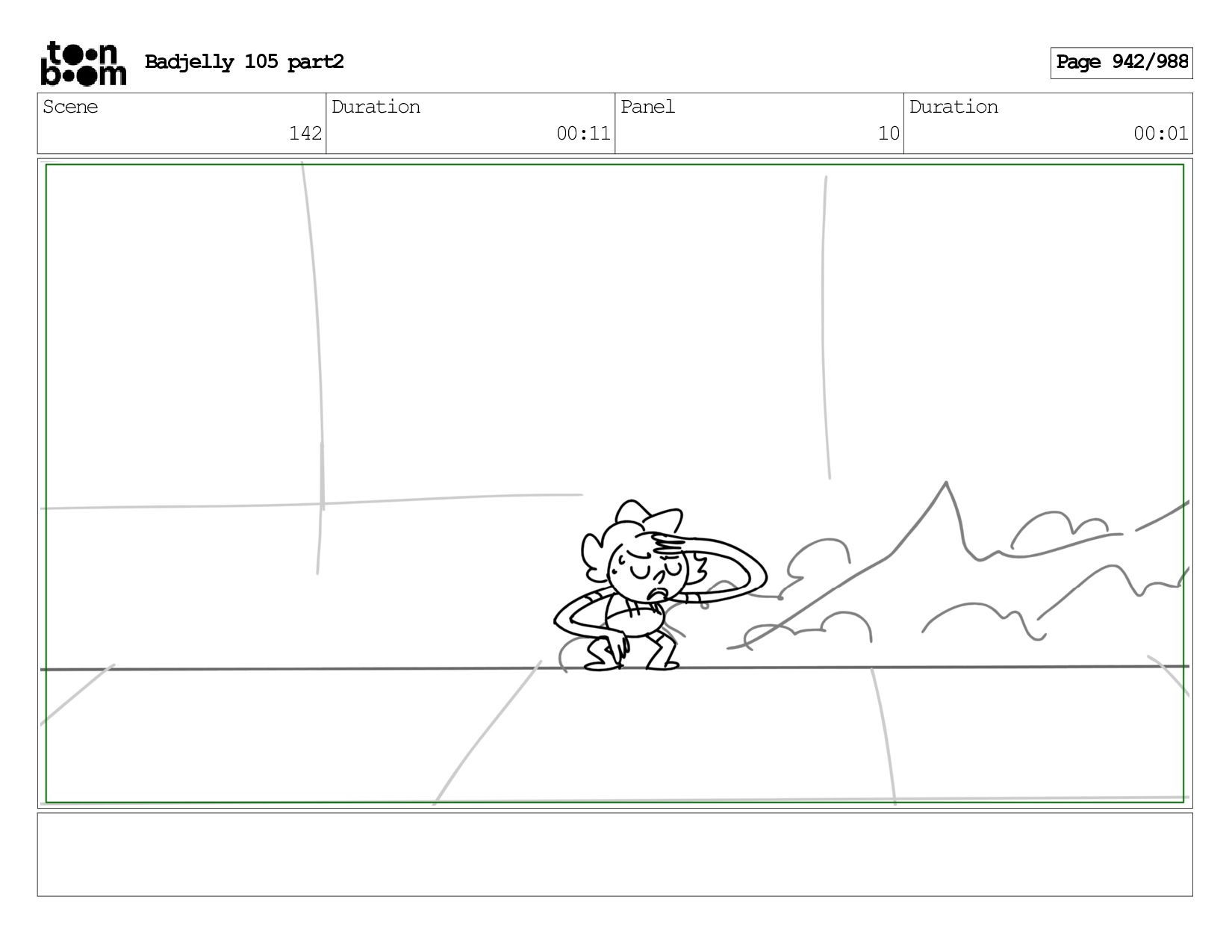
Task: Click the scene Duration 00:11 value
Action: [x=583, y=134]
